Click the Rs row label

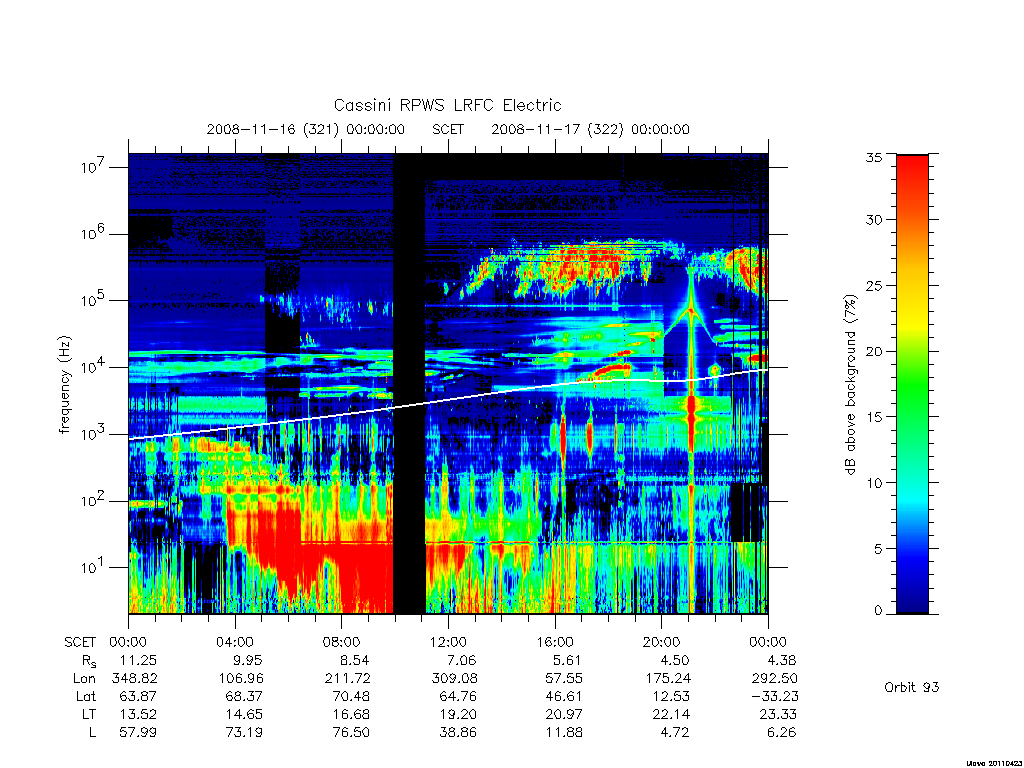tap(89, 661)
